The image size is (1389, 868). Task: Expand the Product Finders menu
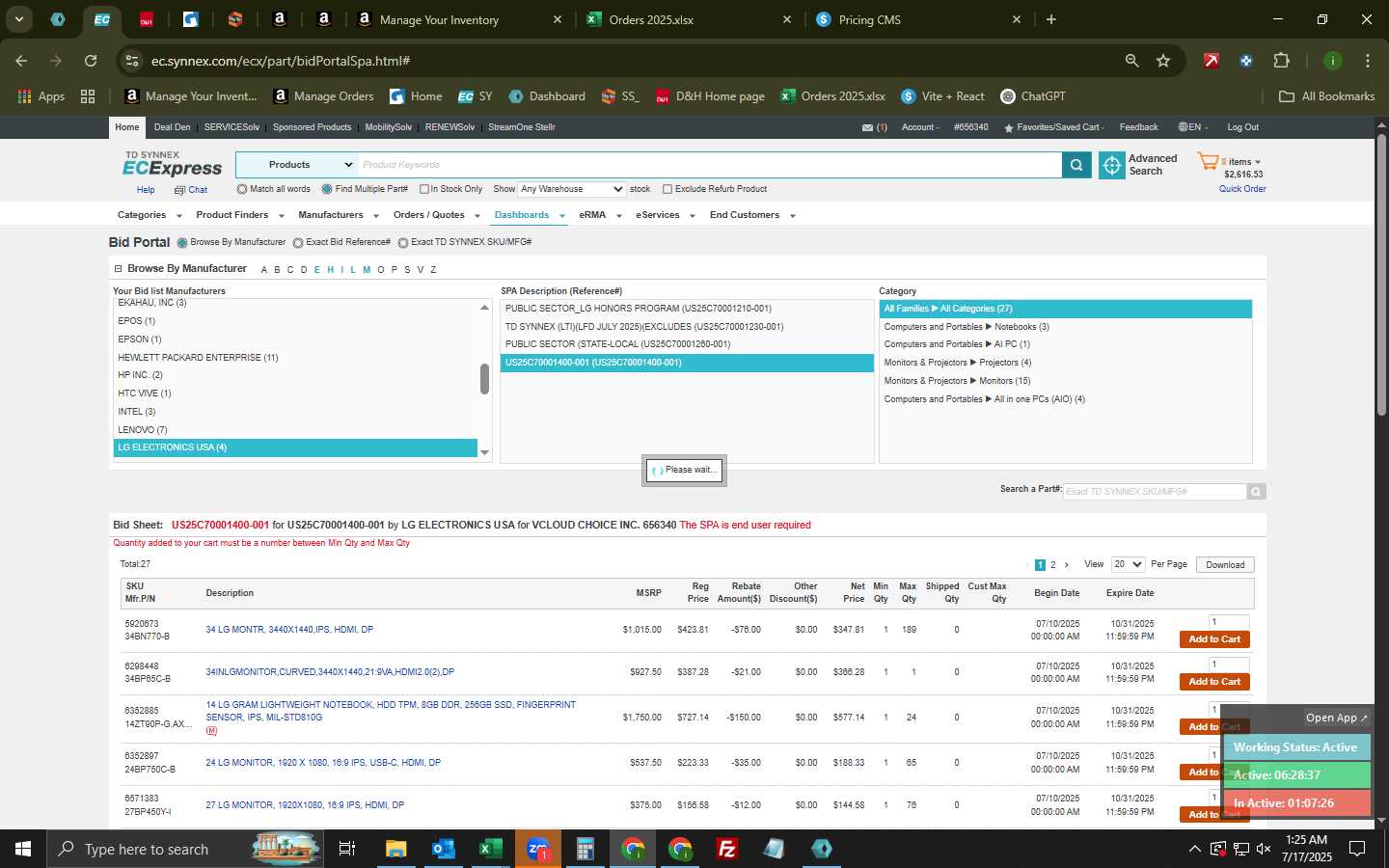point(240,215)
